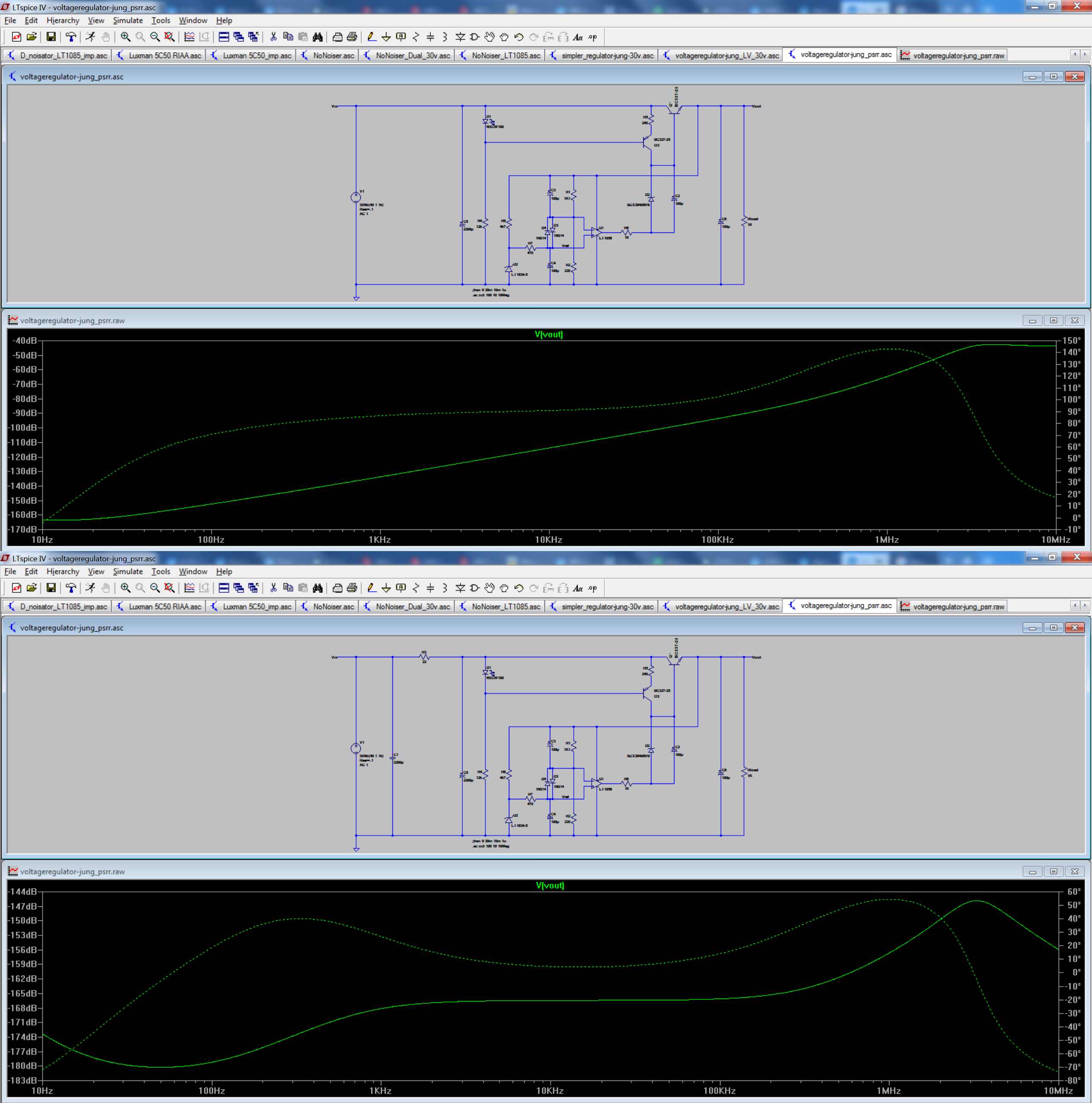Click New Schematic icon in the top LTspice toolbar
Image resolution: width=1092 pixels, height=1103 pixels.
point(17,37)
